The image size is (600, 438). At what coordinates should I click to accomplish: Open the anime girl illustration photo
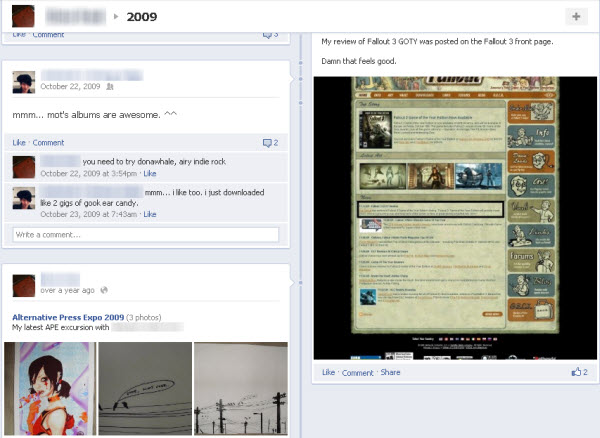pyautogui.click(x=47, y=389)
